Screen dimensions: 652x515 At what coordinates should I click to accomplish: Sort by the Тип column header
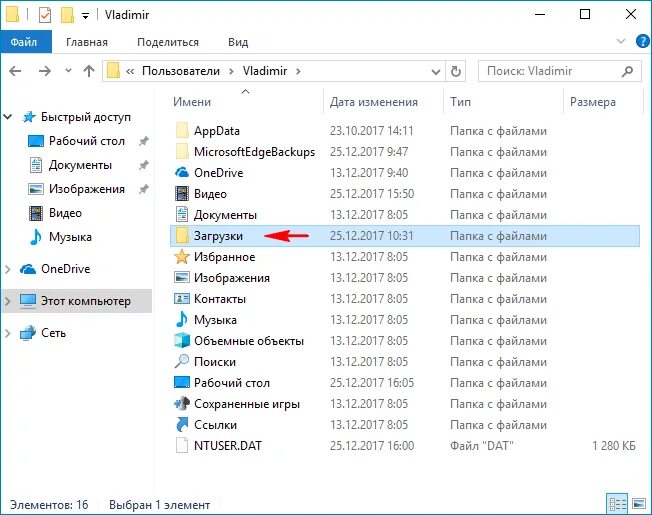point(460,102)
